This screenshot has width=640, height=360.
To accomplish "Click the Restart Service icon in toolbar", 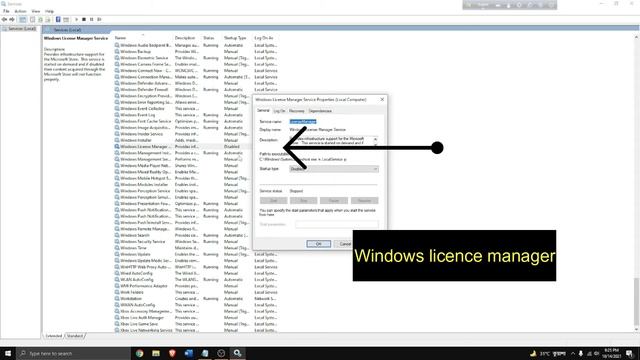I will pos(99,19).
